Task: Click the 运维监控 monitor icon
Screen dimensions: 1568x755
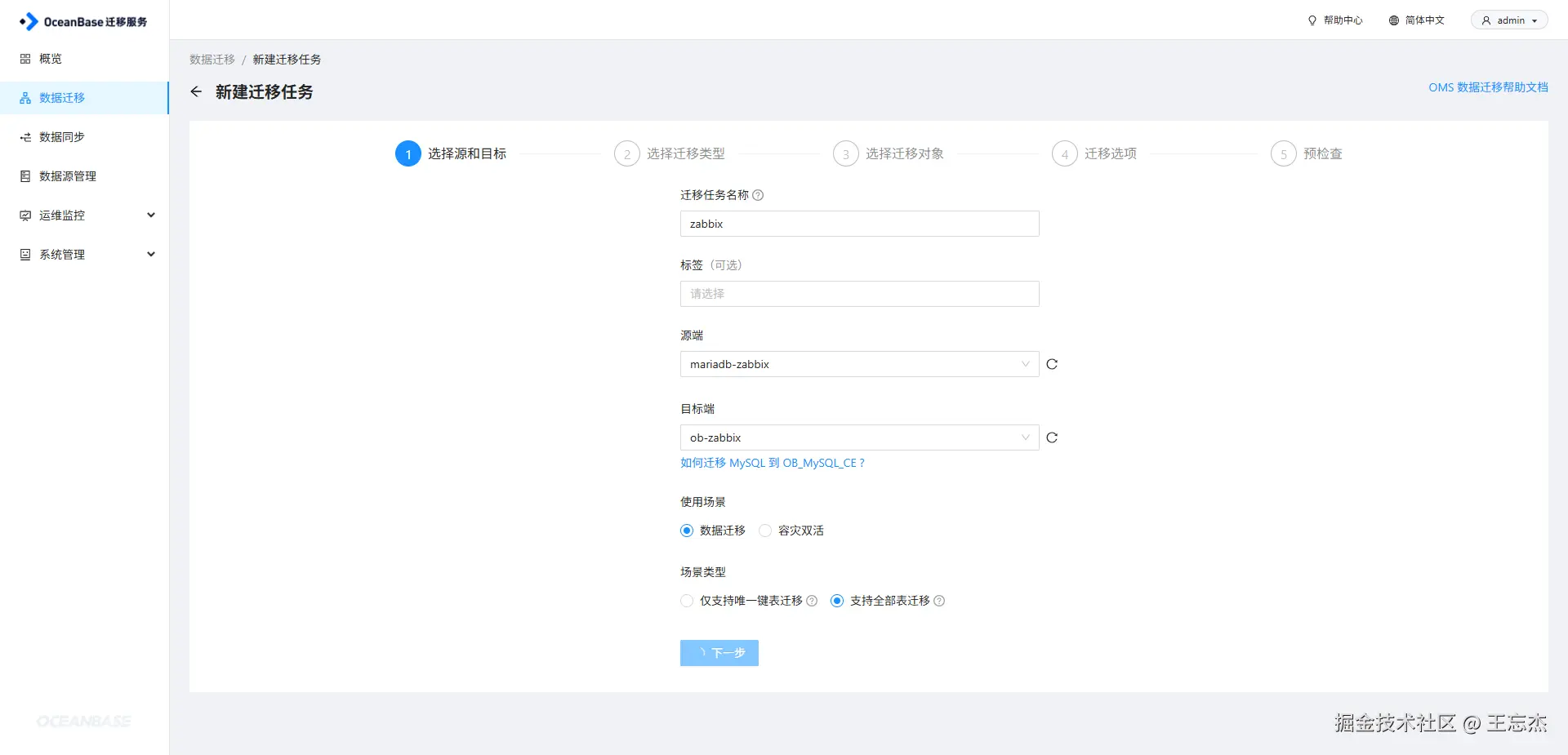Action: pos(25,215)
